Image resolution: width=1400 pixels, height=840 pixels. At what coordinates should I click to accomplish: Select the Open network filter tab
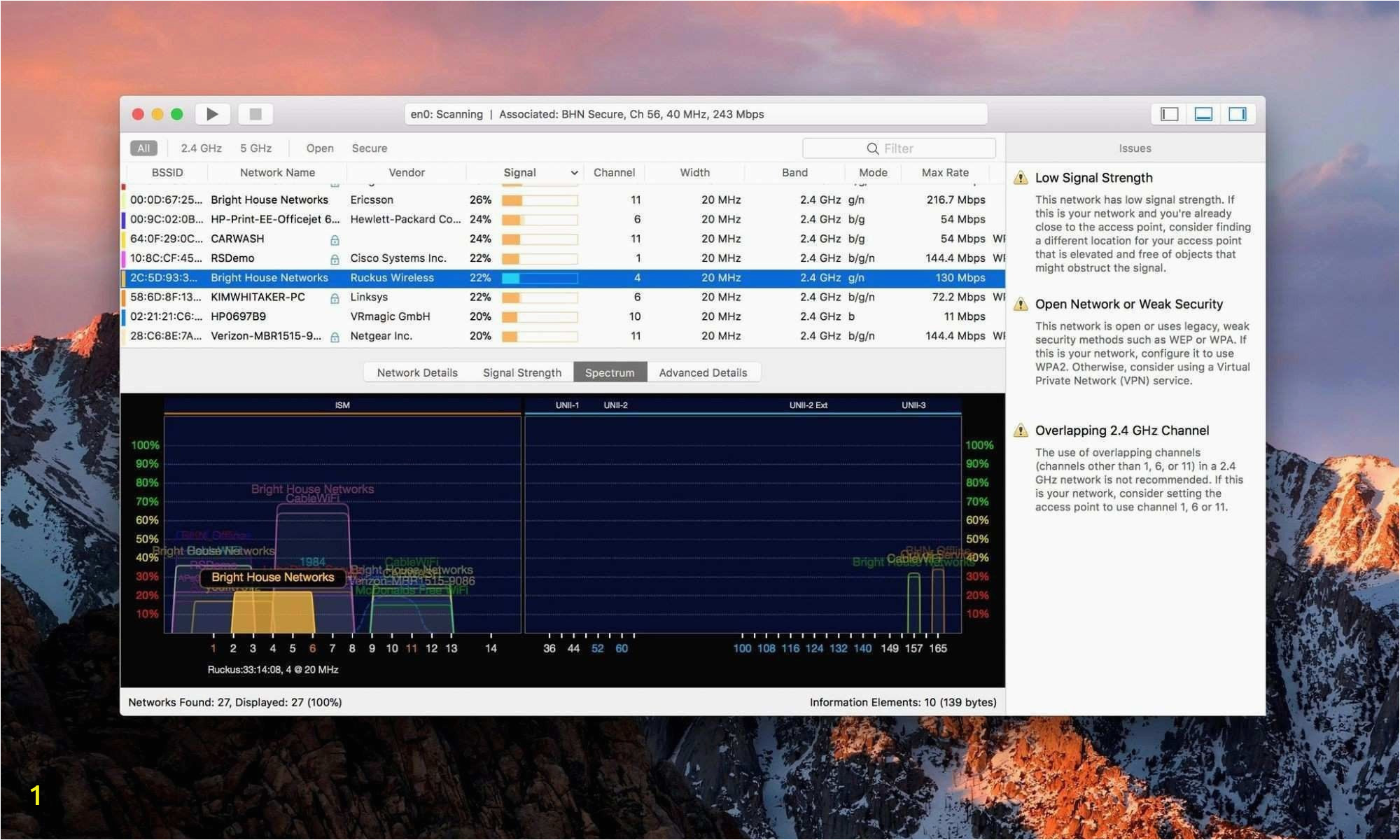(318, 148)
